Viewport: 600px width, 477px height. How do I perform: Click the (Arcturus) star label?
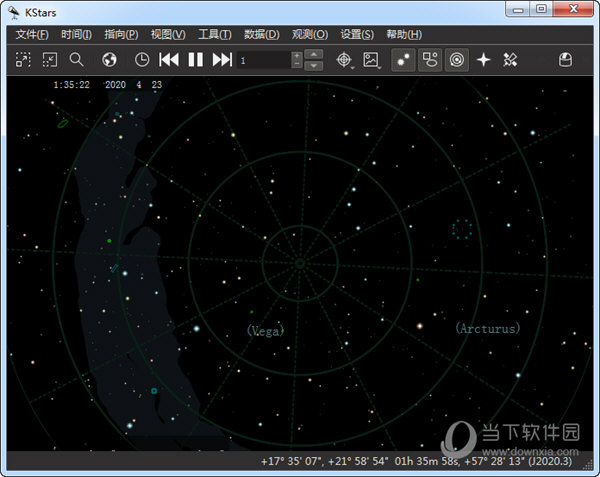[488, 328]
